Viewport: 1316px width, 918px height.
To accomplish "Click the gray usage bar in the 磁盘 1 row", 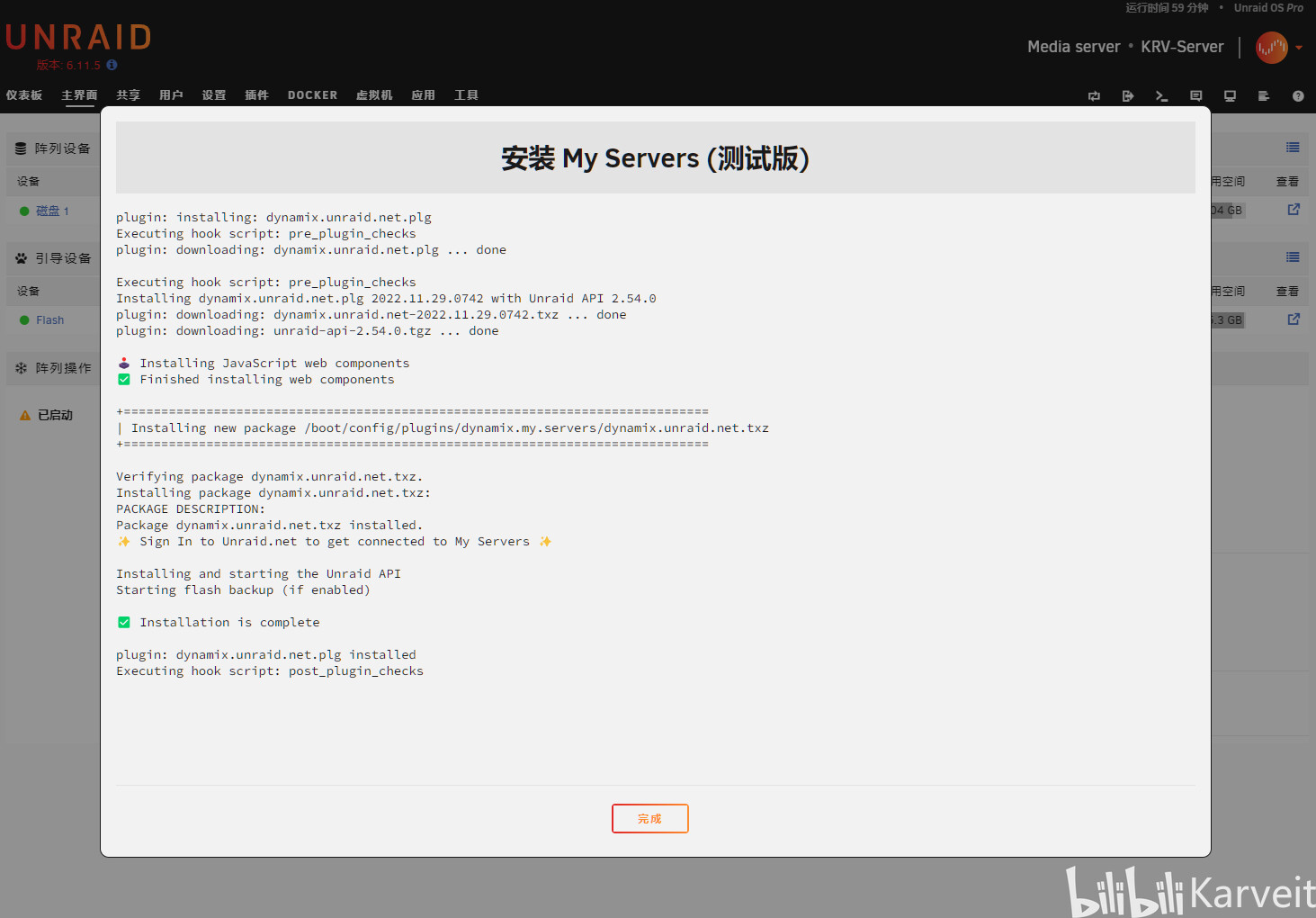I will (1227, 211).
